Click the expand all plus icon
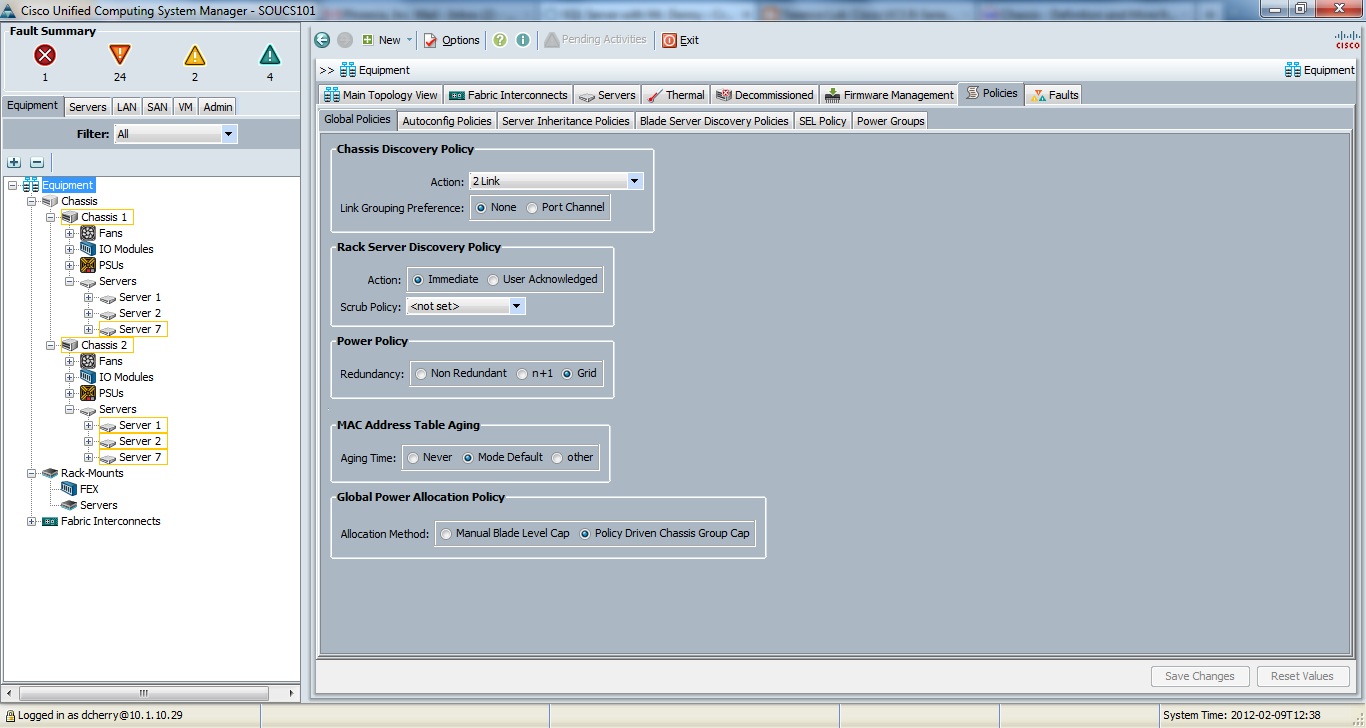 [14, 162]
